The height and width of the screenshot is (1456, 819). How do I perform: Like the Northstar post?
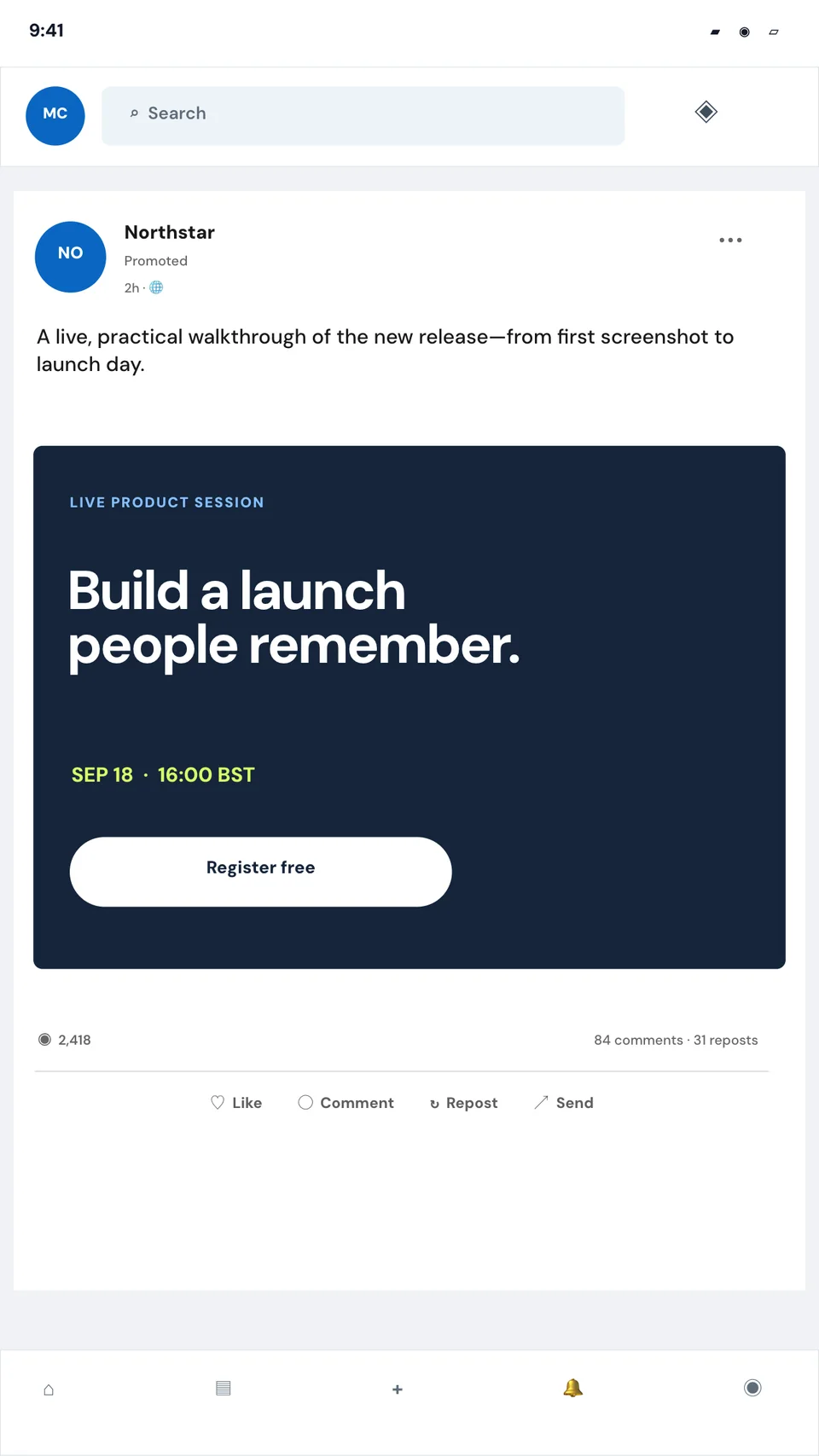pyautogui.click(x=236, y=1103)
